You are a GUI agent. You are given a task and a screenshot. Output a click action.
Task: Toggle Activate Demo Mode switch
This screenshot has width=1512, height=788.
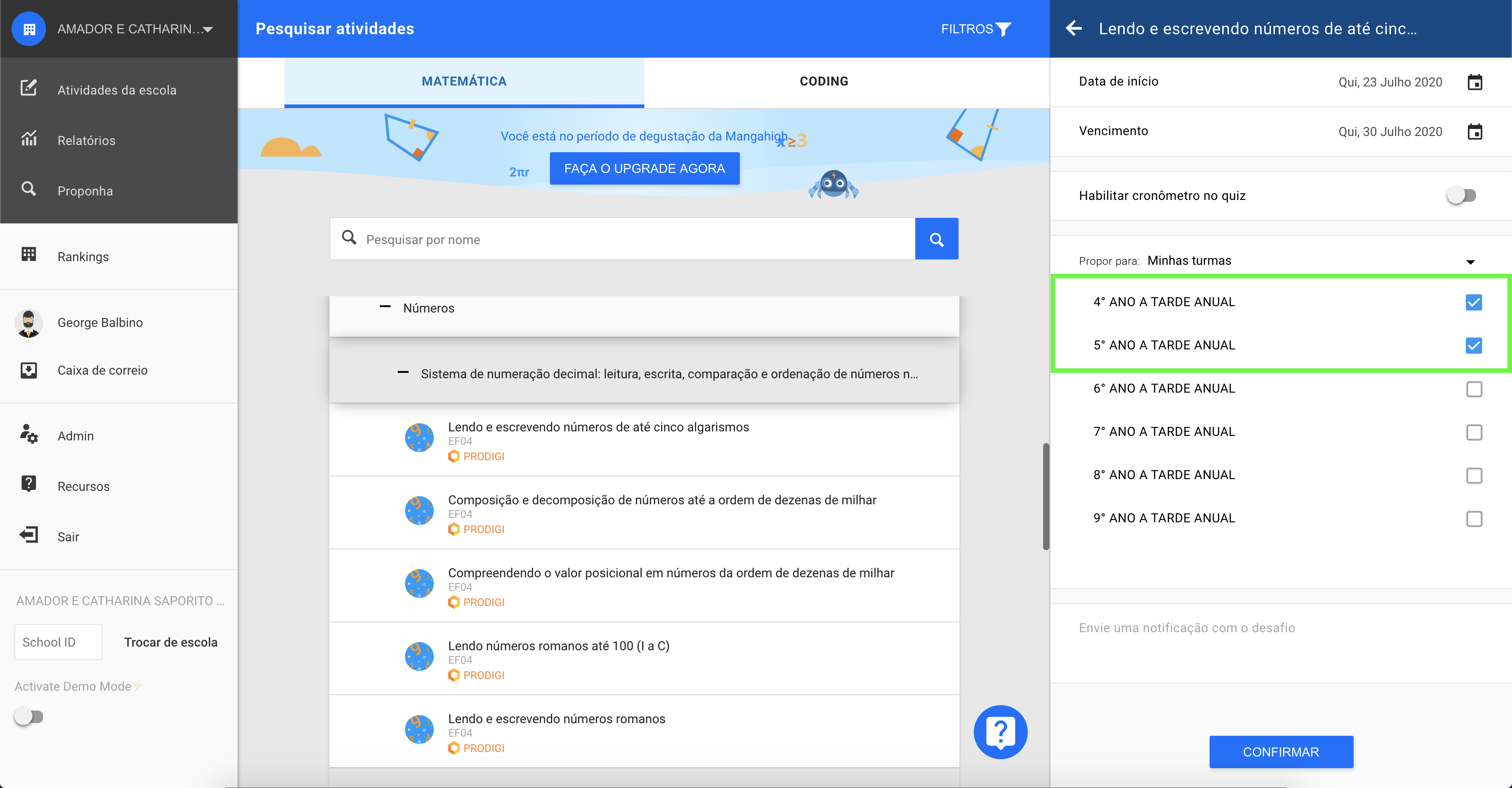click(x=29, y=716)
